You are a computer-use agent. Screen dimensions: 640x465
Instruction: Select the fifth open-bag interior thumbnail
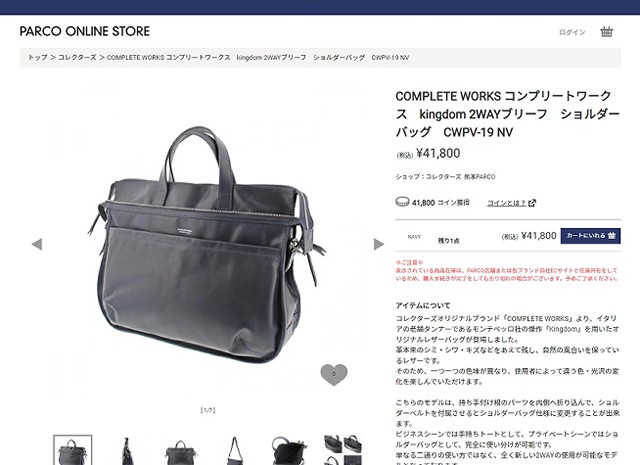tap(289, 450)
